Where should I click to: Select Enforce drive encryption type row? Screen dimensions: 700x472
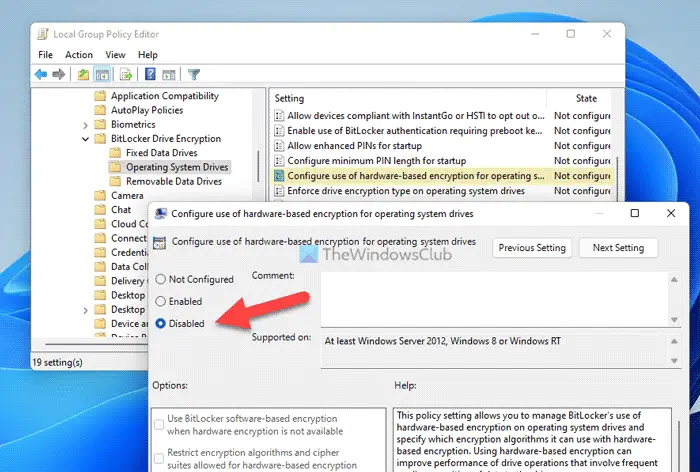pos(441,191)
